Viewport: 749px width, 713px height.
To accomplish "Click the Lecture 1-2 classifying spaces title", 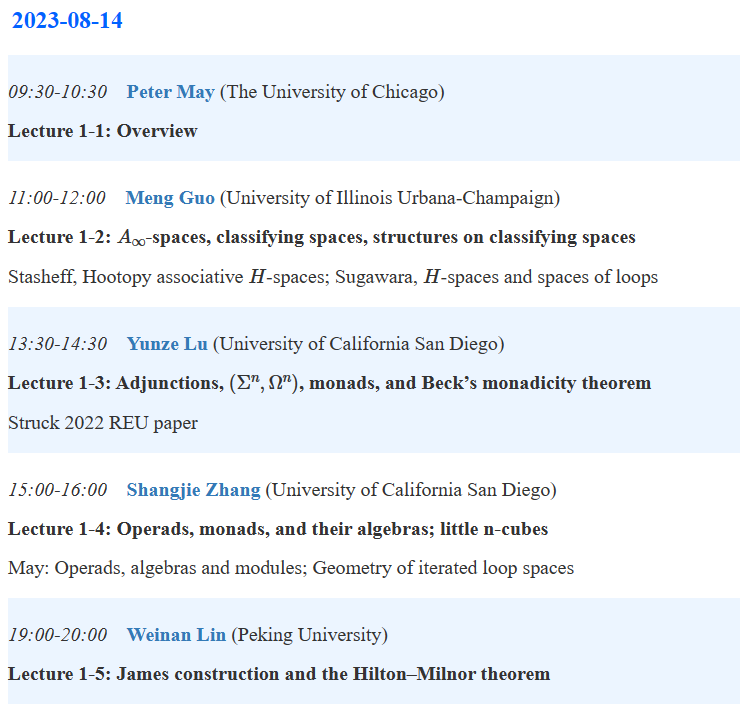I will pyautogui.click(x=321, y=238).
